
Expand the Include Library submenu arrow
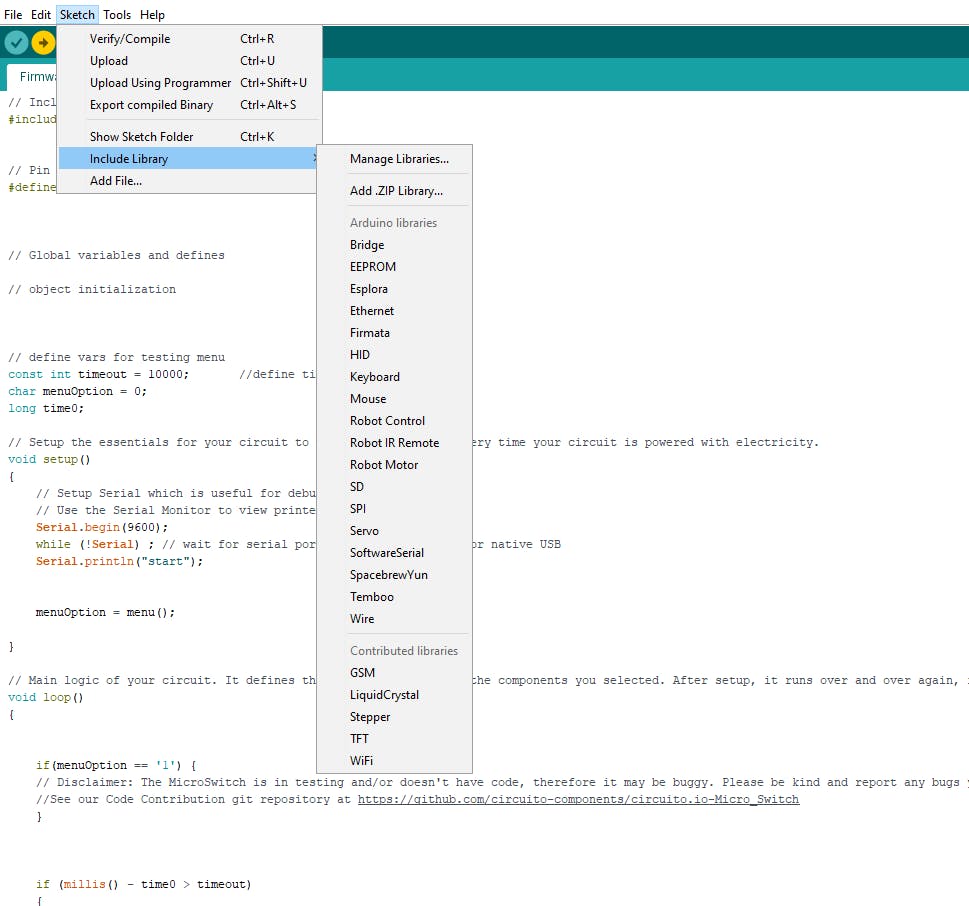(314, 159)
